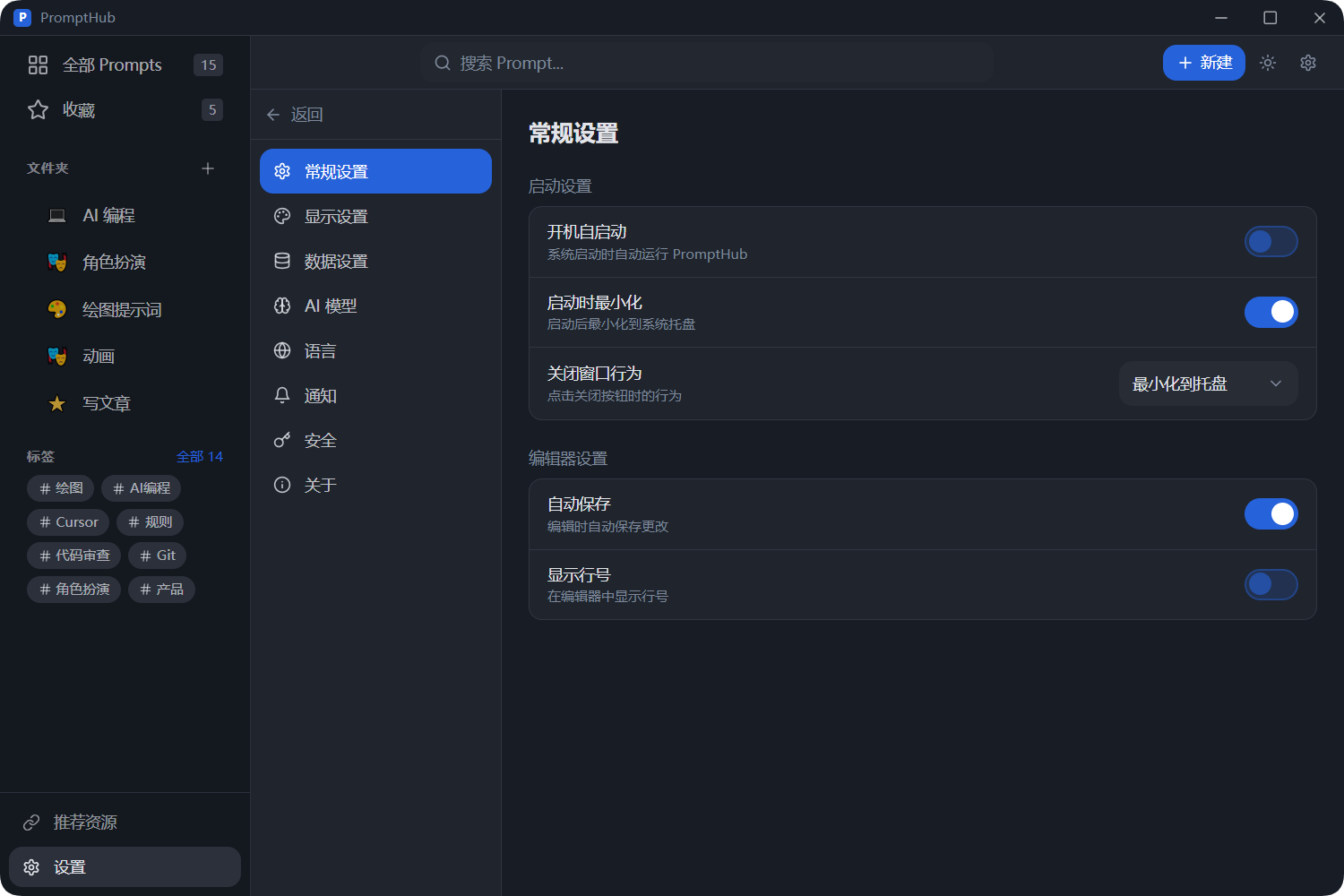Click the 关闭窗口行为 setting label
Image resolution: width=1344 pixels, height=896 pixels.
click(595, 374)
